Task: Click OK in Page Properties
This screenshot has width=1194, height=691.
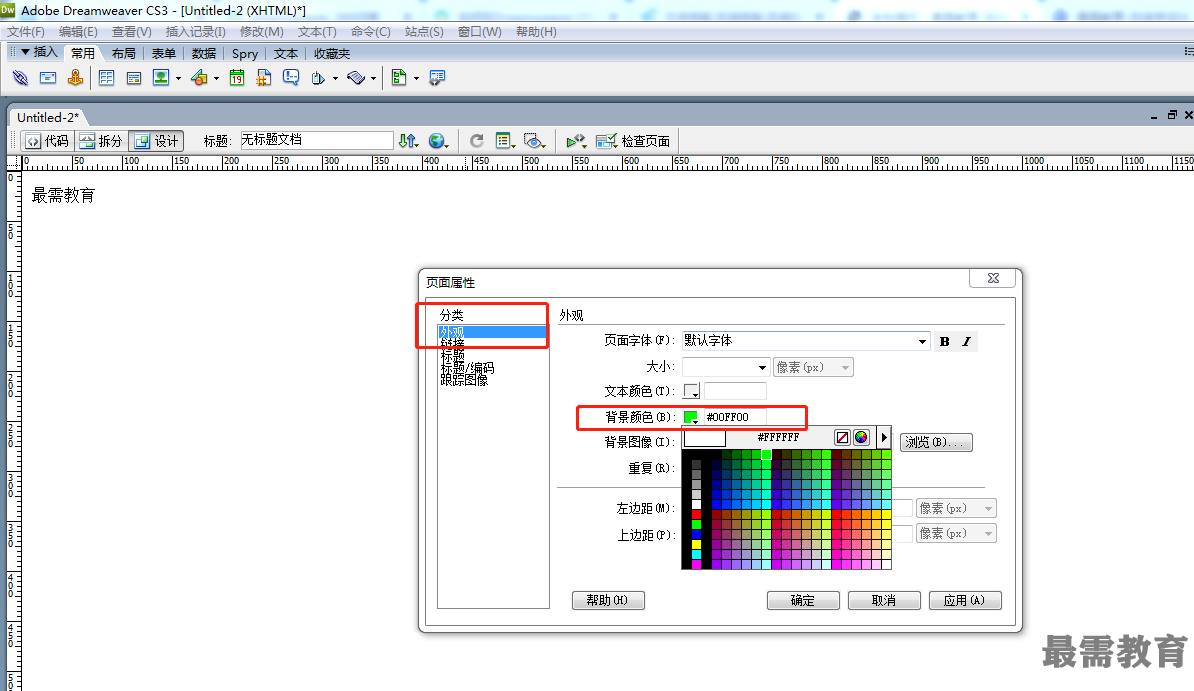Action: (803, 600)
